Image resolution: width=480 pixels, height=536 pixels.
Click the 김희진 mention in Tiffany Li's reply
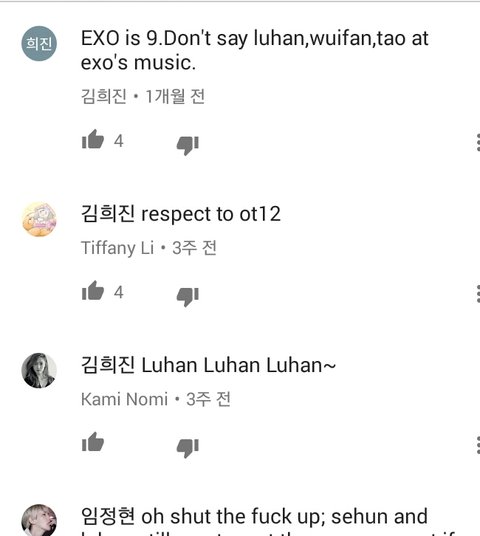tap(108, 214)
